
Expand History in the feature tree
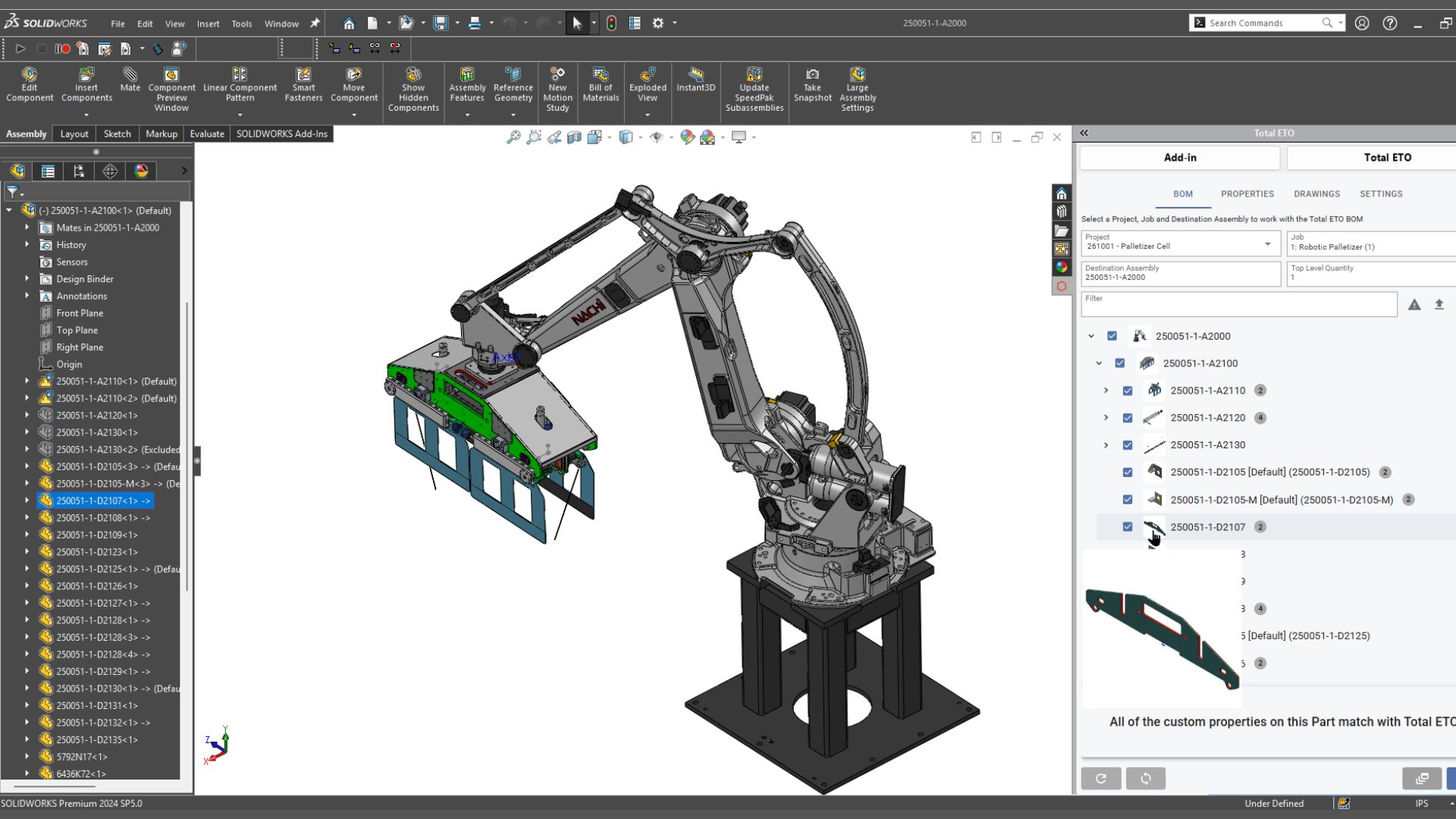point(27,245)
